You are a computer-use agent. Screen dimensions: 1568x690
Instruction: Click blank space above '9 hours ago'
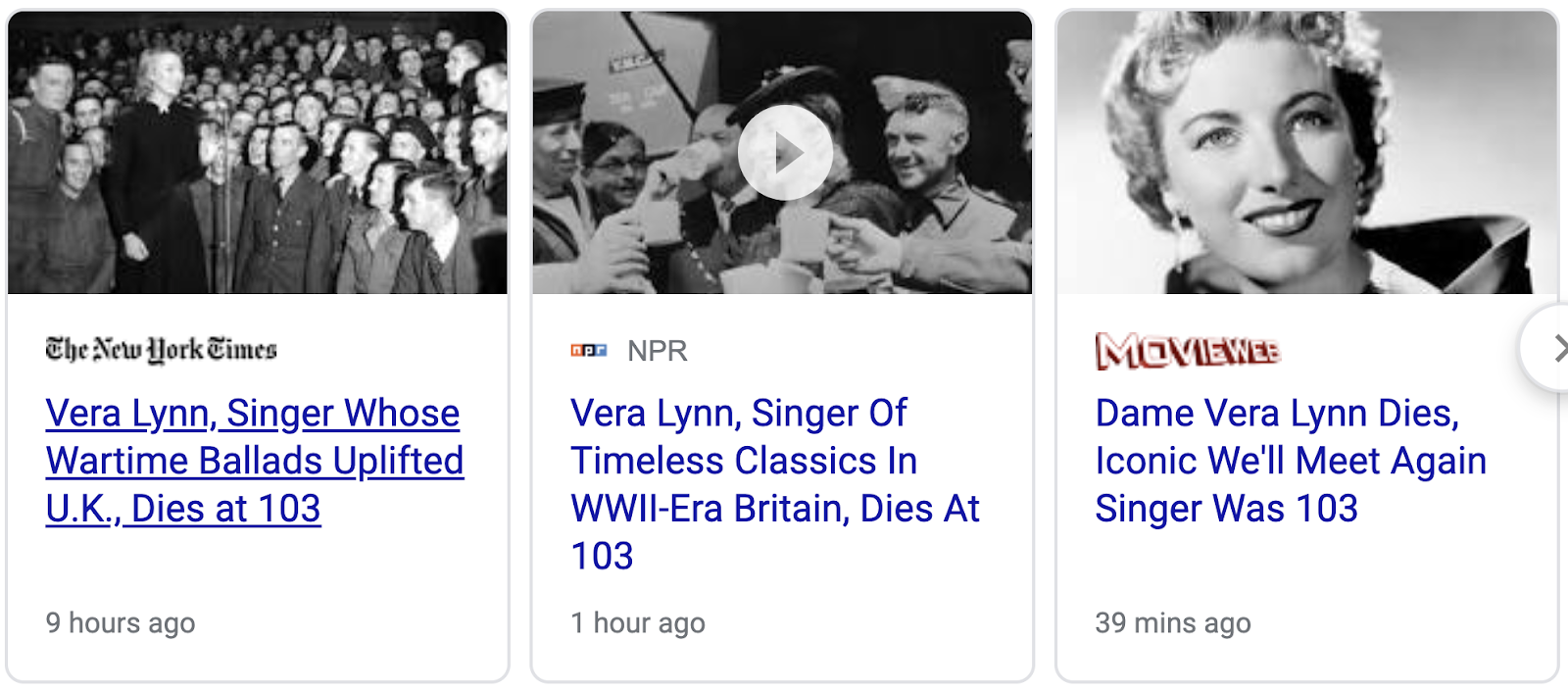pyautogui.click(x=255, y=568)
